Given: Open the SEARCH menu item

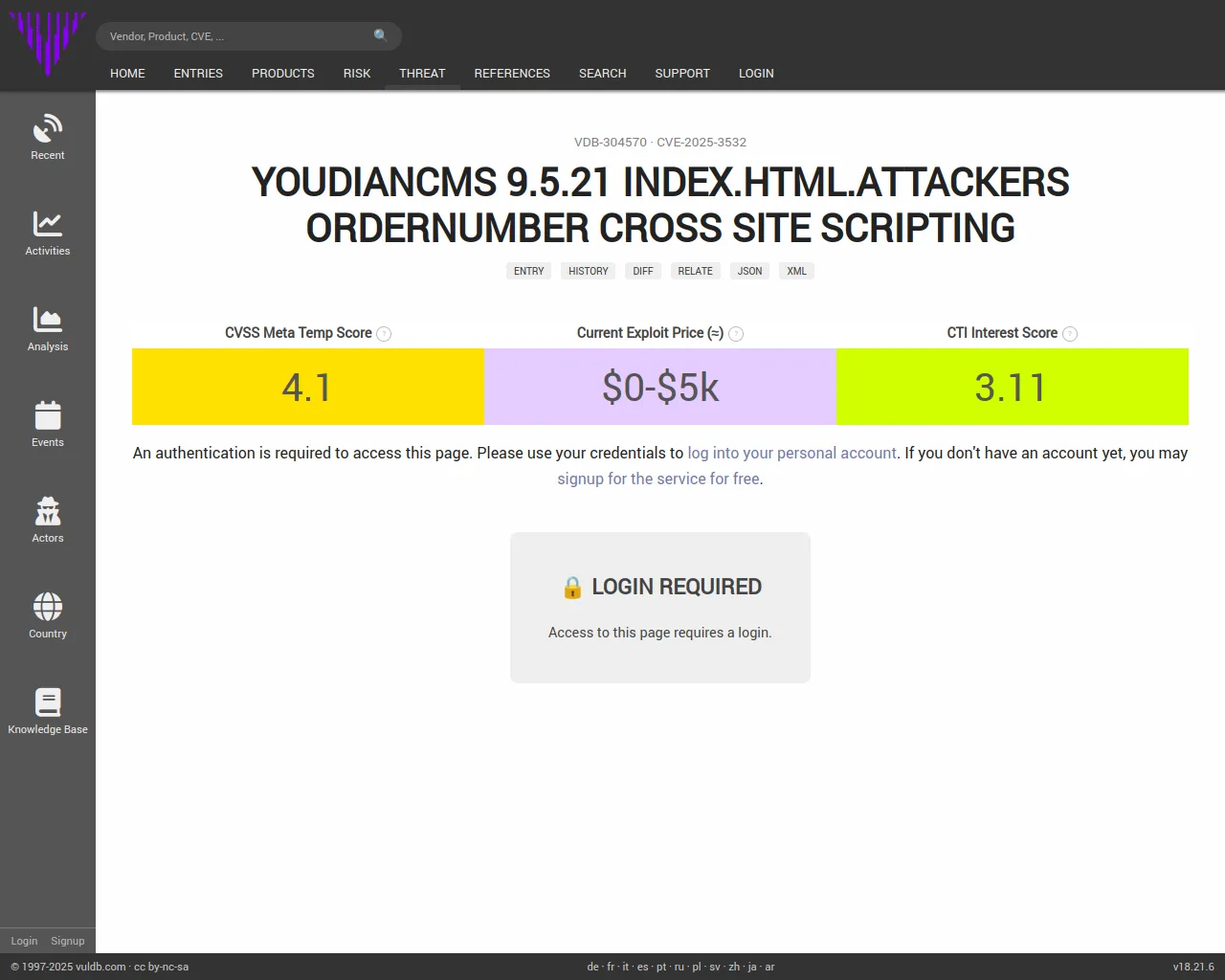Looking at the screenshot, I should (603, 74).
